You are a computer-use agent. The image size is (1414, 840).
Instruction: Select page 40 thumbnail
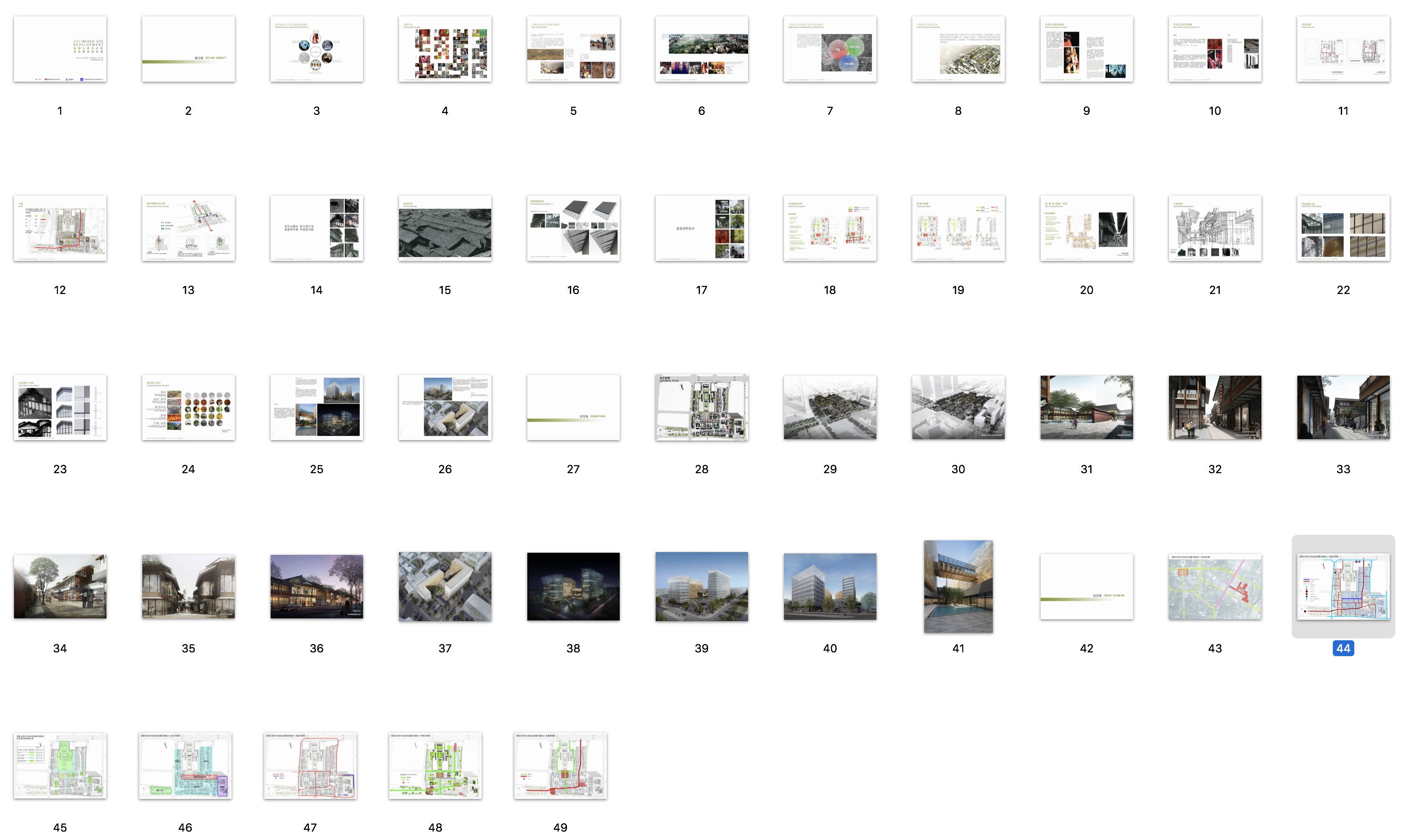[x=830, y=587]
